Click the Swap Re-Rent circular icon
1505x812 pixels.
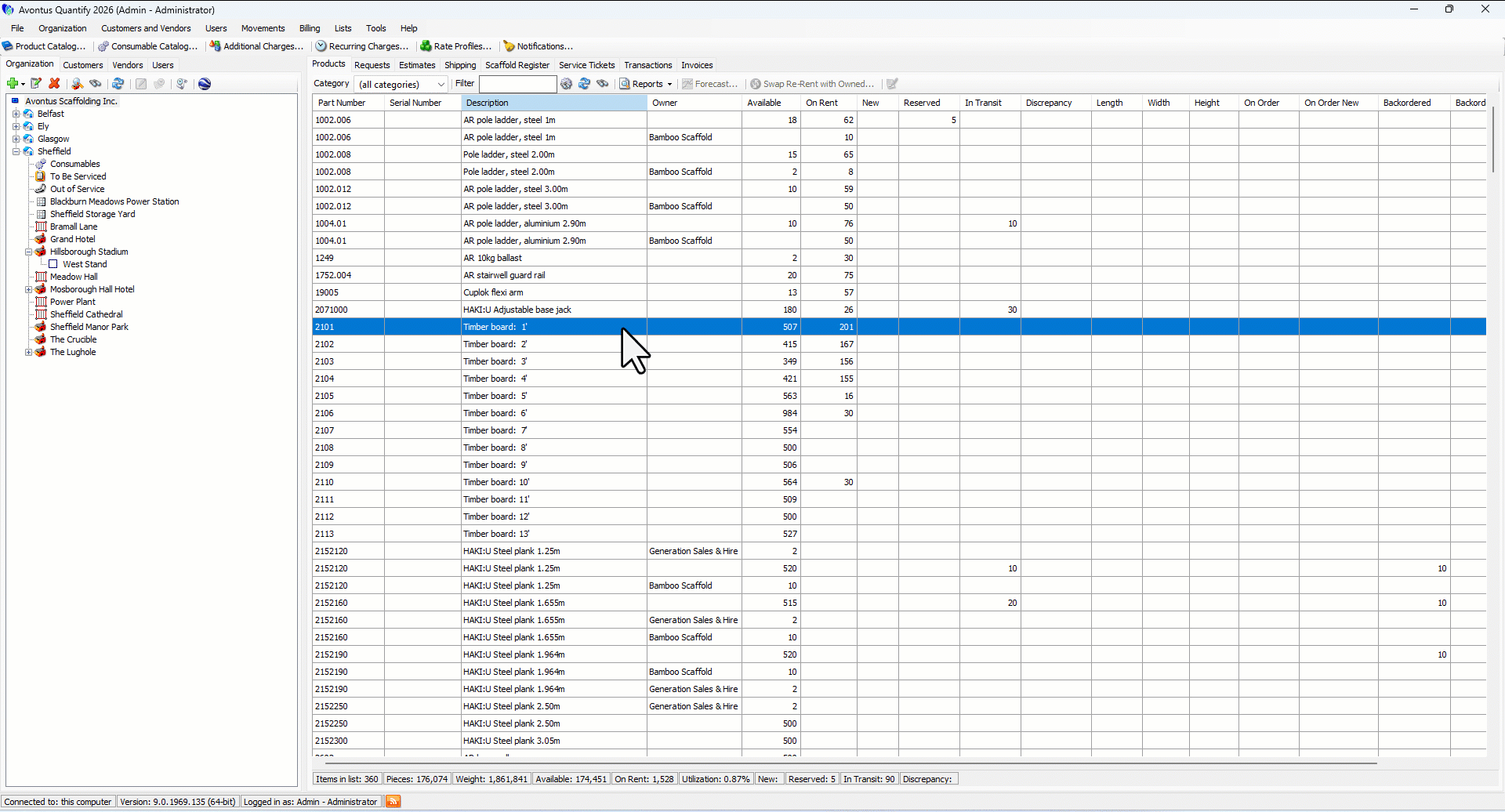(756, 84)
